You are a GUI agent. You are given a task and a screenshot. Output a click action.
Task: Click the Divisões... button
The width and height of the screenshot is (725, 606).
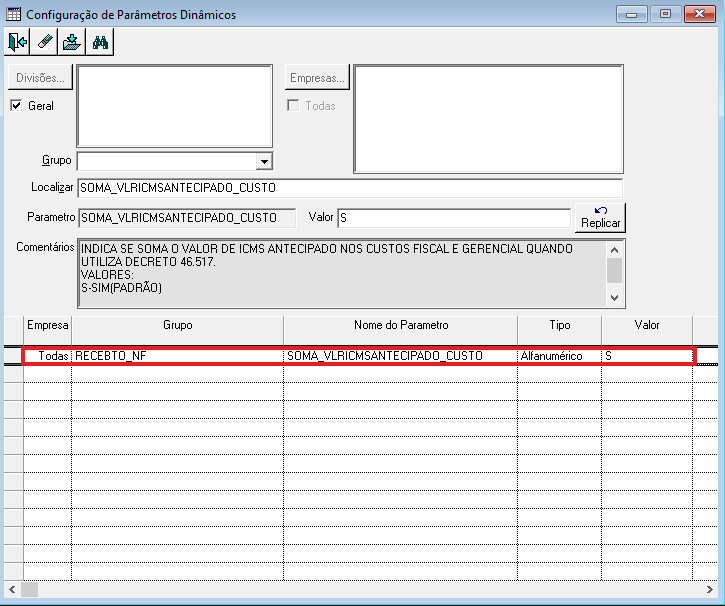40,78
